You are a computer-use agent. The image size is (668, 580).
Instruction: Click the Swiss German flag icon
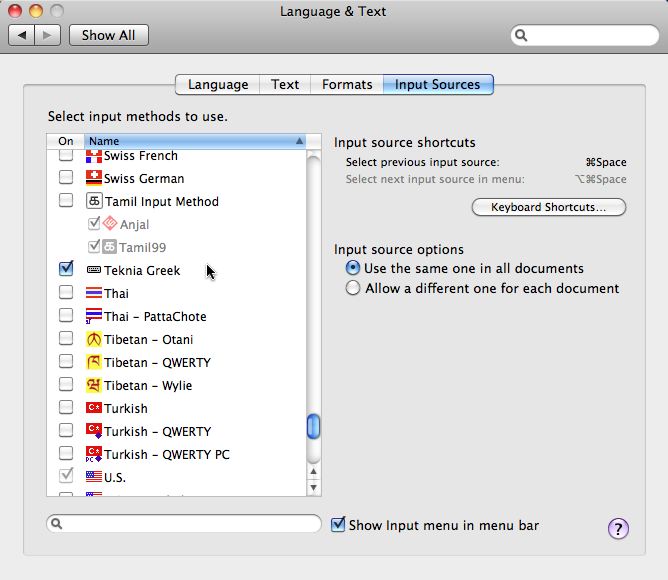pyautogui.click(x=94, y=179)
